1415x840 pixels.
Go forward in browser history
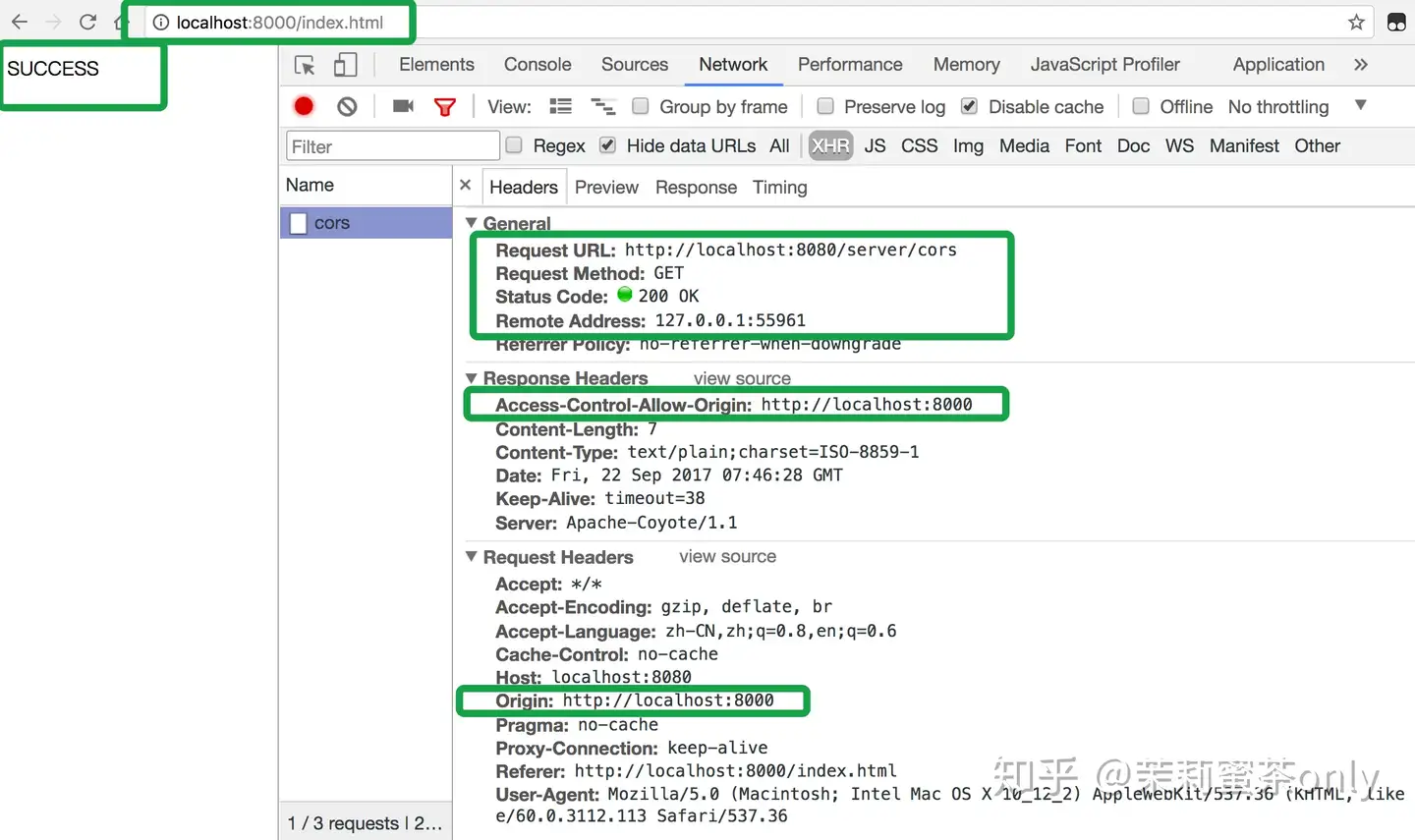pyautogui.click(x=53, y=22)
